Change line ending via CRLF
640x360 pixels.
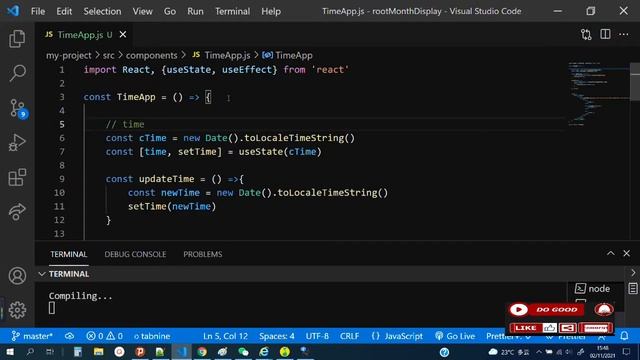(x=349, y=336)
